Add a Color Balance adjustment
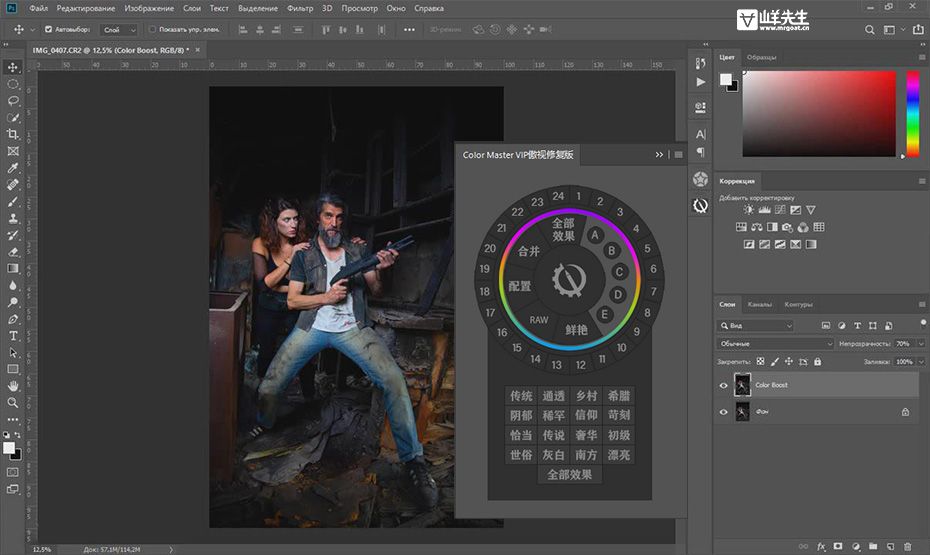The image size is (930, 555). pos(757,227)
